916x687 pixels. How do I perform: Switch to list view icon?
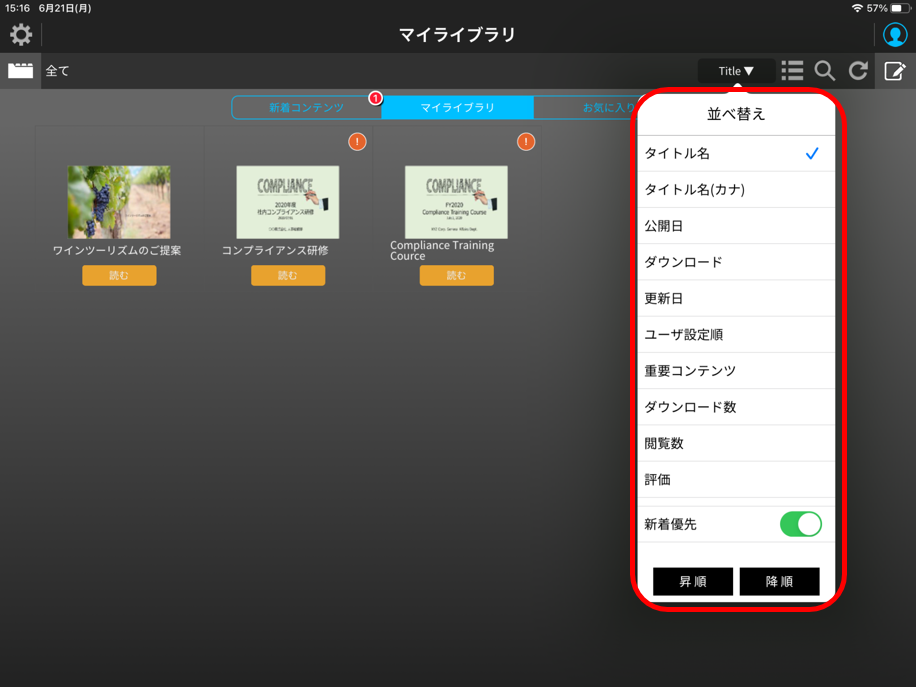pyautogui.click(x=792, y=71)
